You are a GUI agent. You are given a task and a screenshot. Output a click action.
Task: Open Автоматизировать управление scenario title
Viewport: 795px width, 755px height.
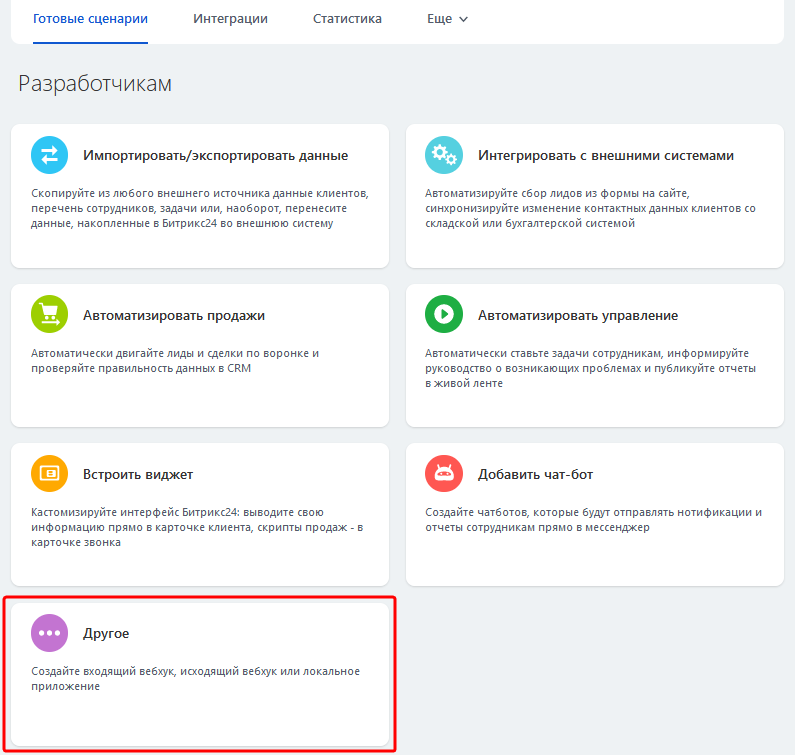pos(578,315)
